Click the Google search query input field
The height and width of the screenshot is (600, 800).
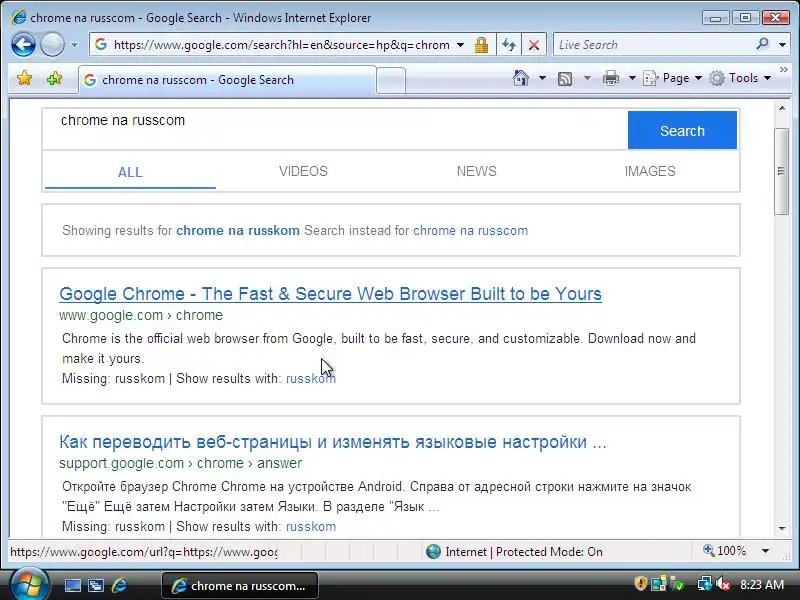pyautogui.click(x=335, y=129)
